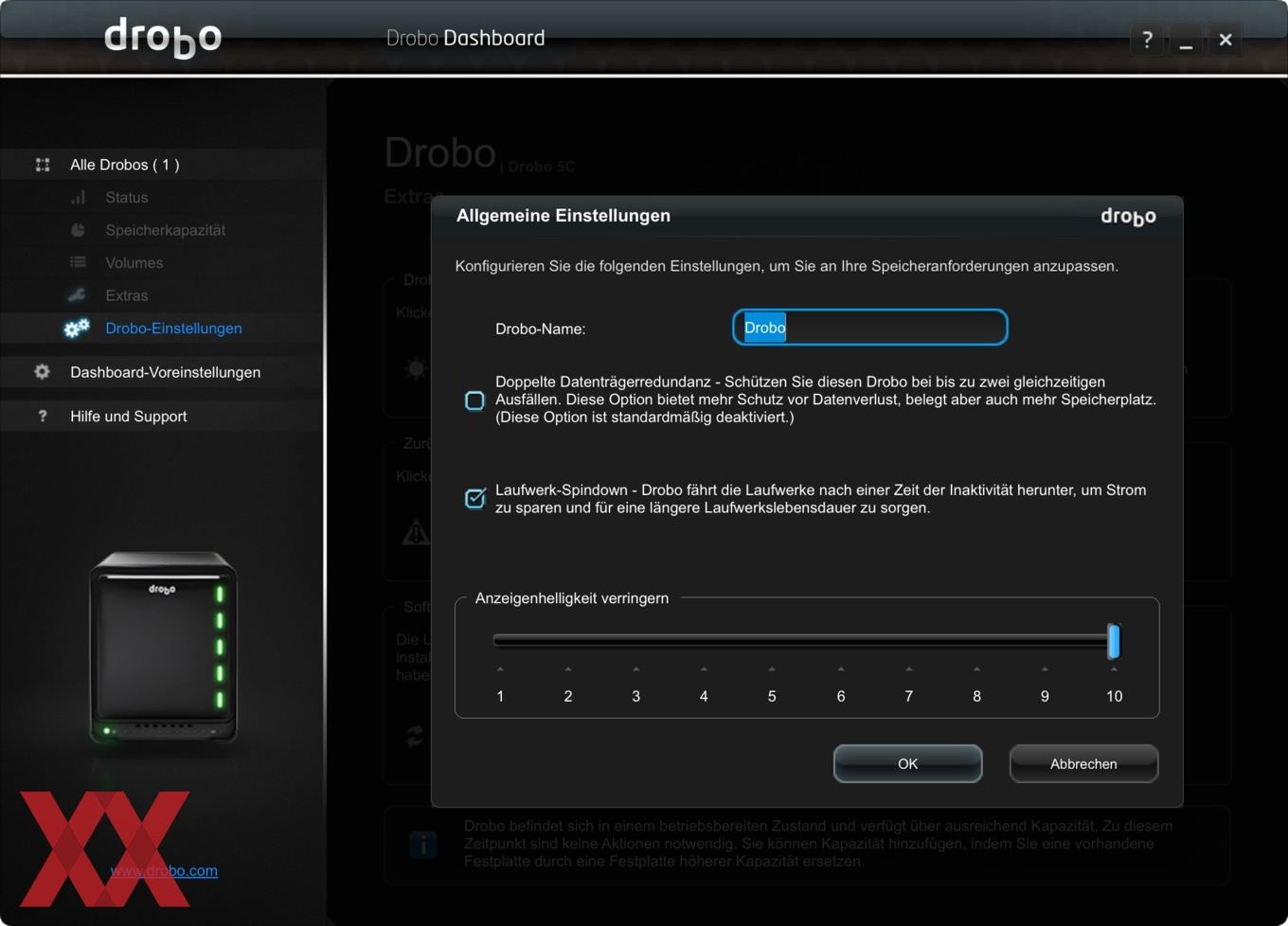Image resolution: width=1288 pixels, height=926 pixels.
Task: Set brightness slider to tick 1
Action: tap(500, 641)
